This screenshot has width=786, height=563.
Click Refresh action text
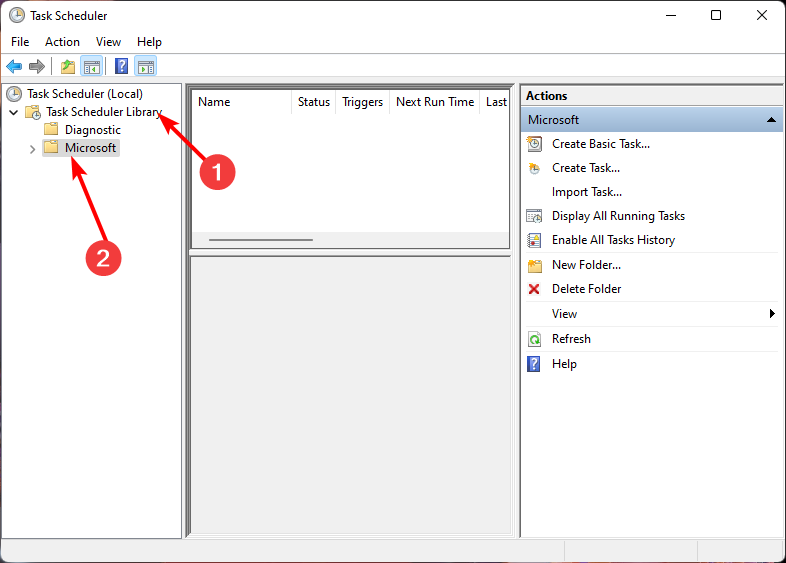571,339
